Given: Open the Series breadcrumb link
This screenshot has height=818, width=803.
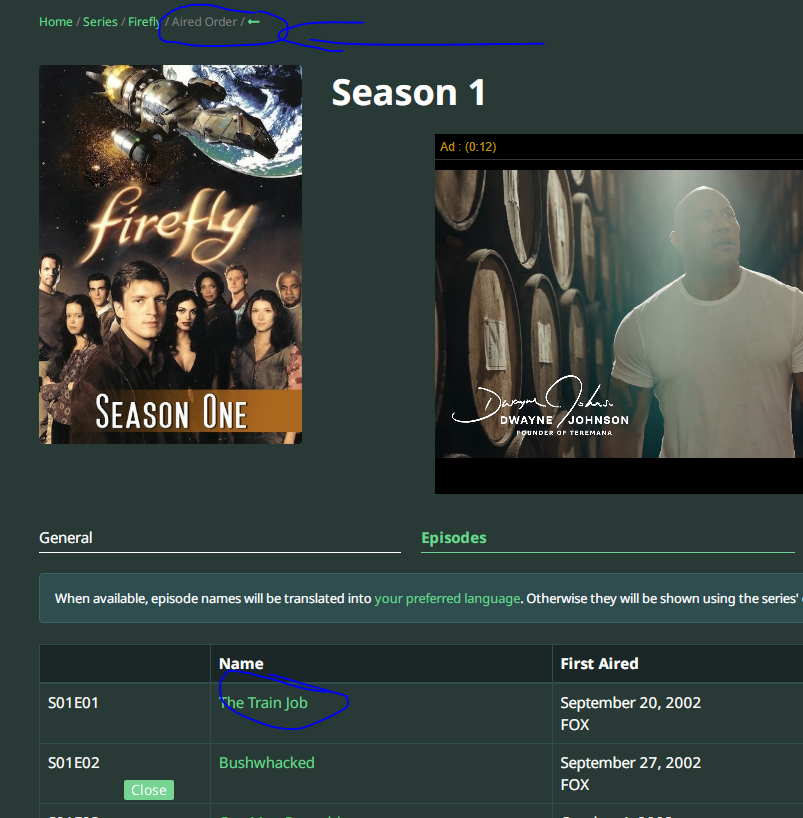Looking at the screenshot, I should point(100,22).
